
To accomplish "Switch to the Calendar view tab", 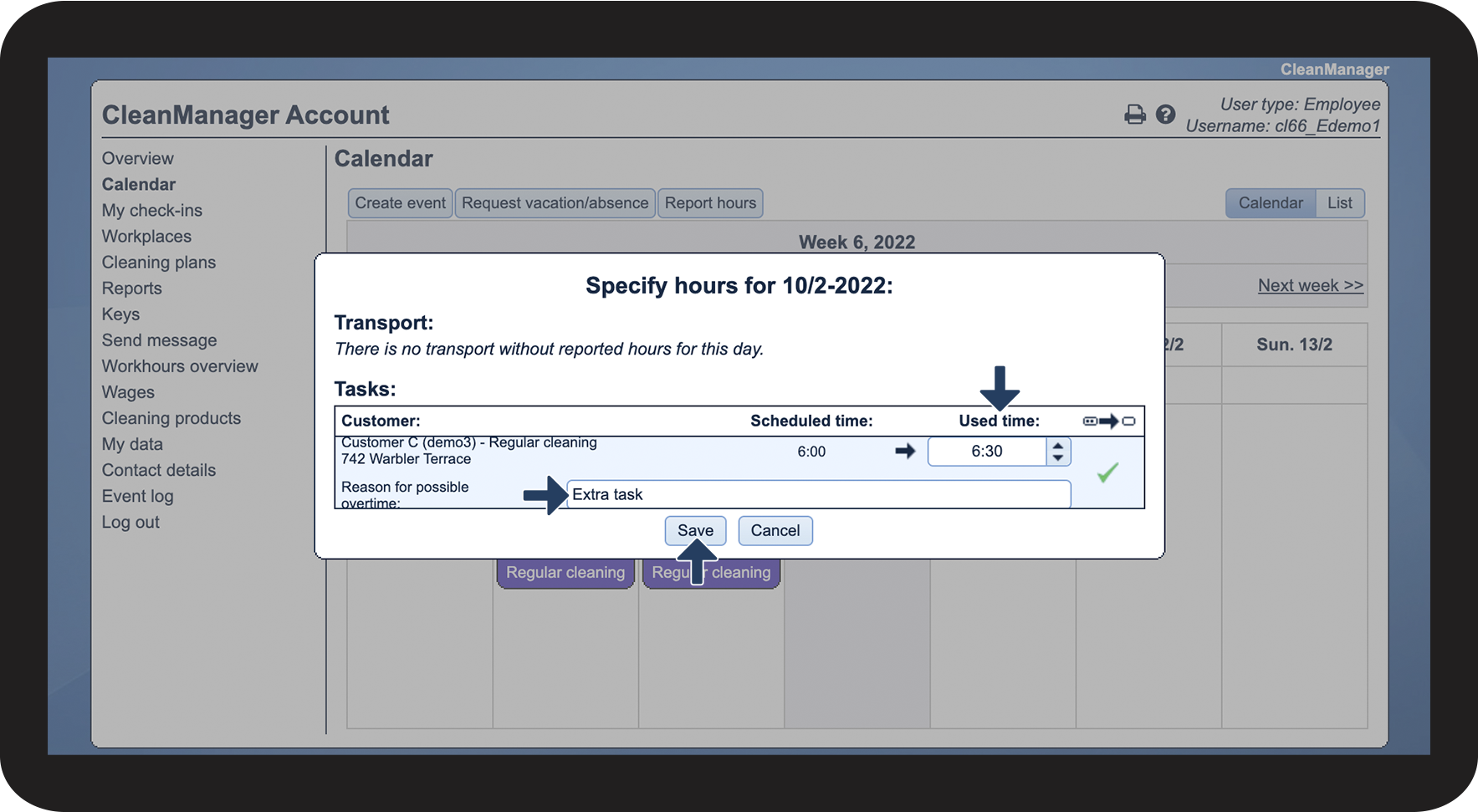I will (1271, 203).
